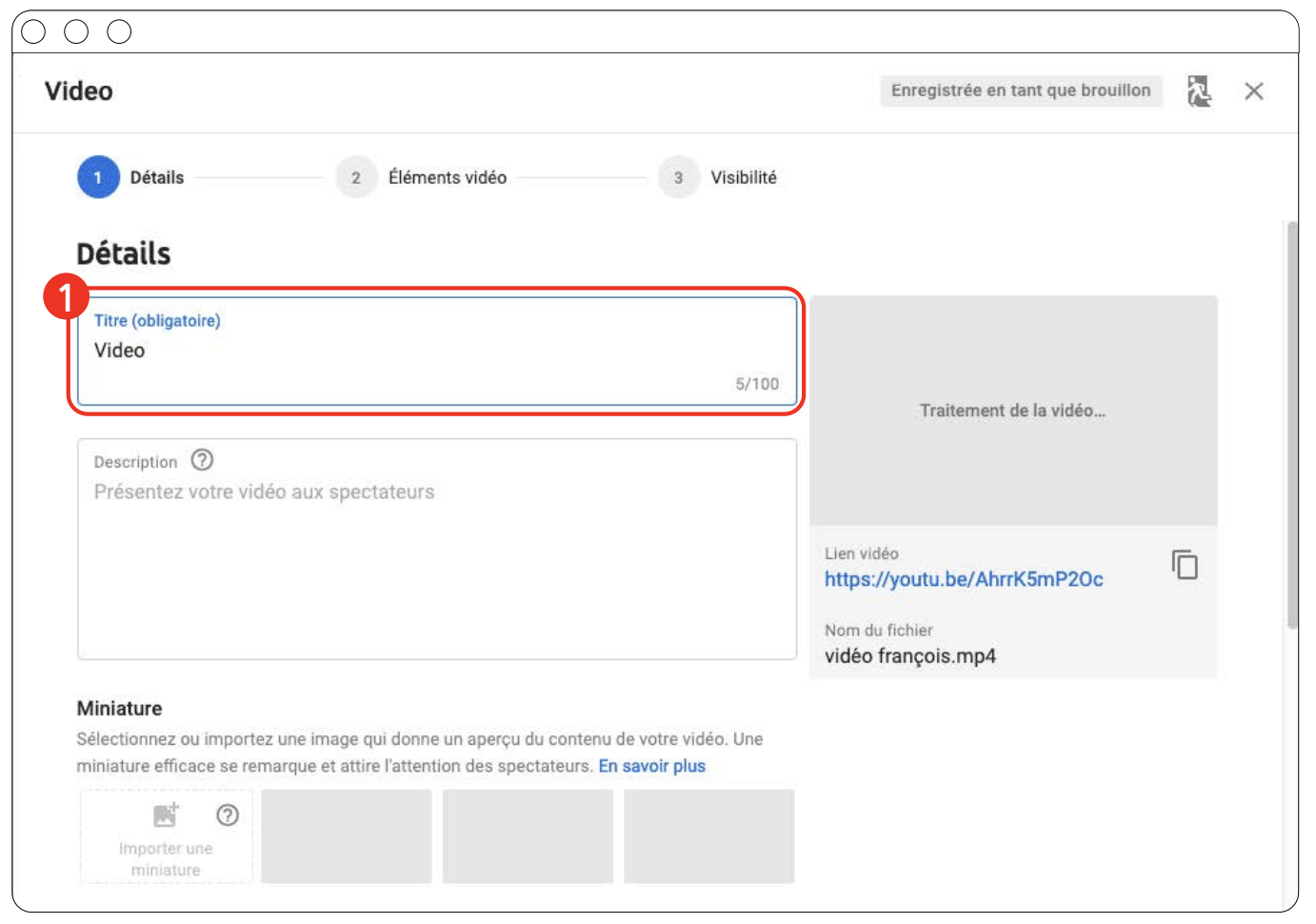Click Importer une miniature

(166, 837)
